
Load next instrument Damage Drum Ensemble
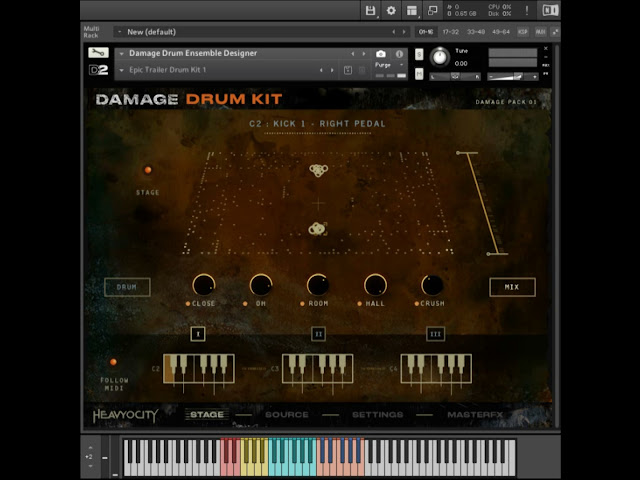tap(364, 53)
